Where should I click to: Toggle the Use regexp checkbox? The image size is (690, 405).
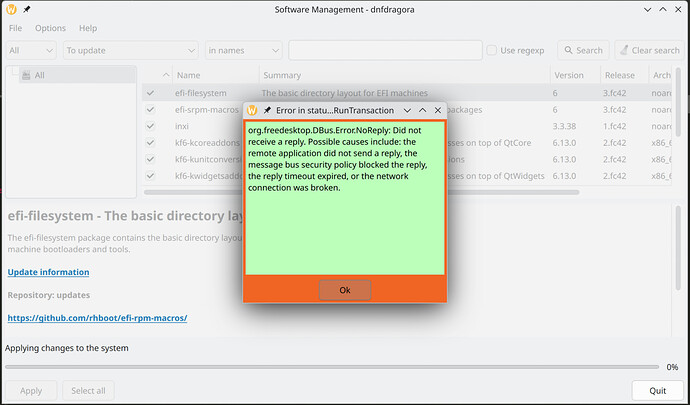pos(492,50)
